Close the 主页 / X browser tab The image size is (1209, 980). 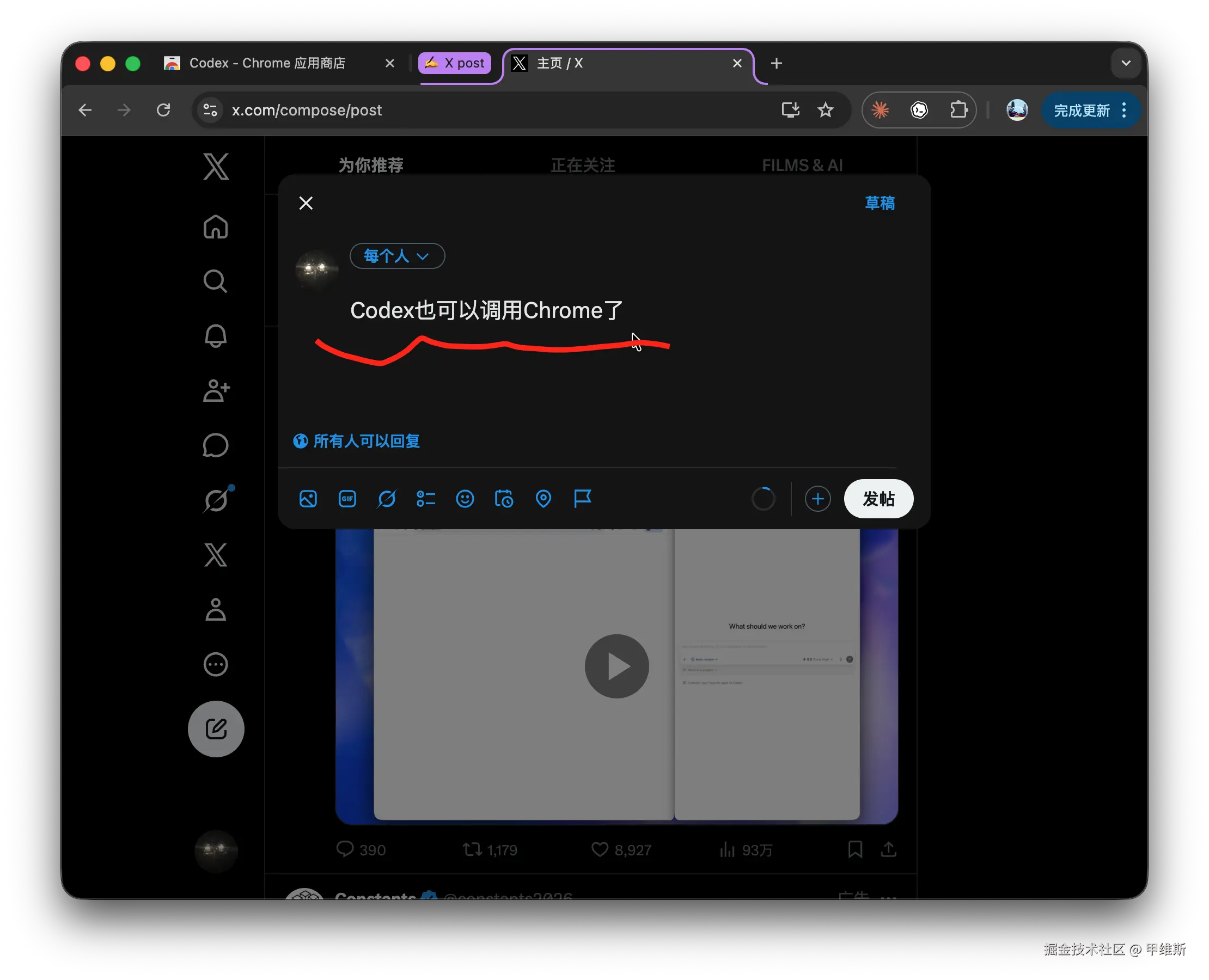pyautogui.click(x=737, y=63)
